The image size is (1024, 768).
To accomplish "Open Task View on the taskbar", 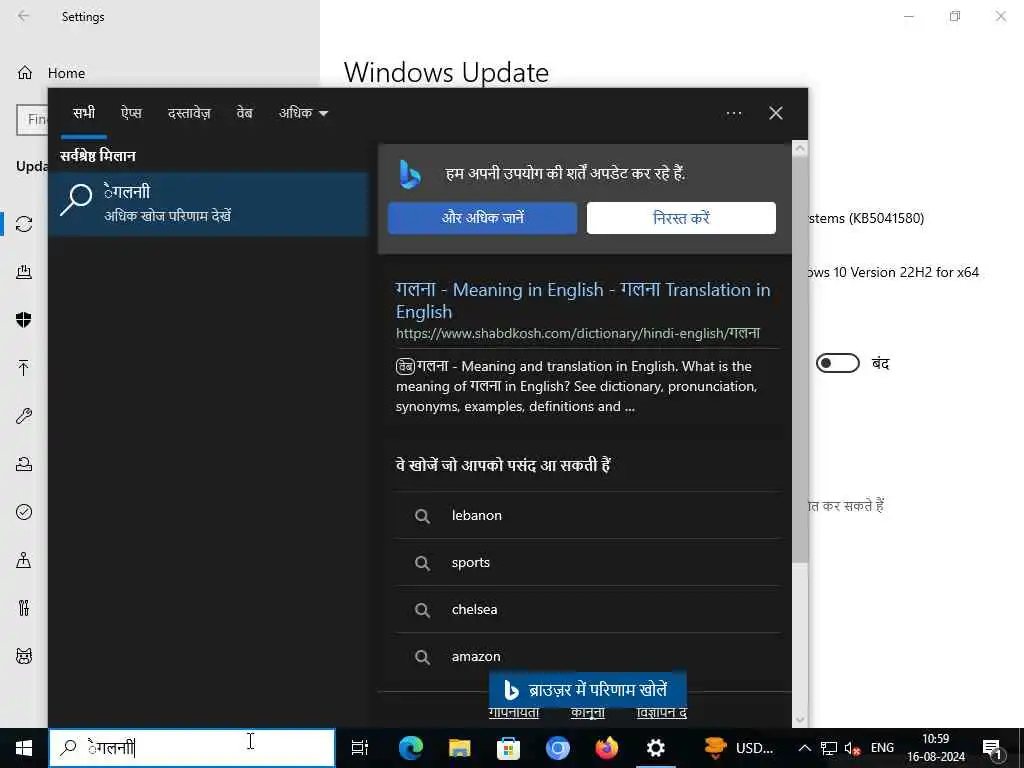I will click(x=360, y=748).
